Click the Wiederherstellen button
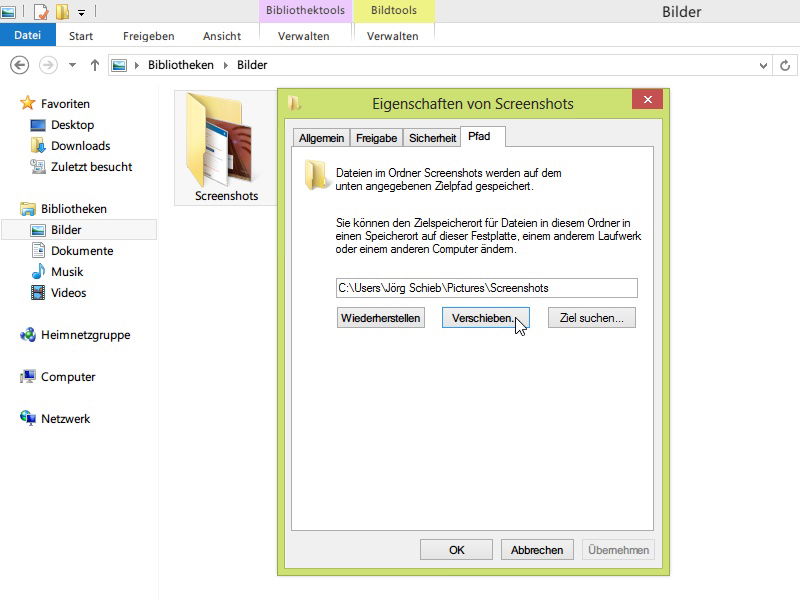Image resolution: width=800 pixels, height=600 pixels. [x=381, y=318]
